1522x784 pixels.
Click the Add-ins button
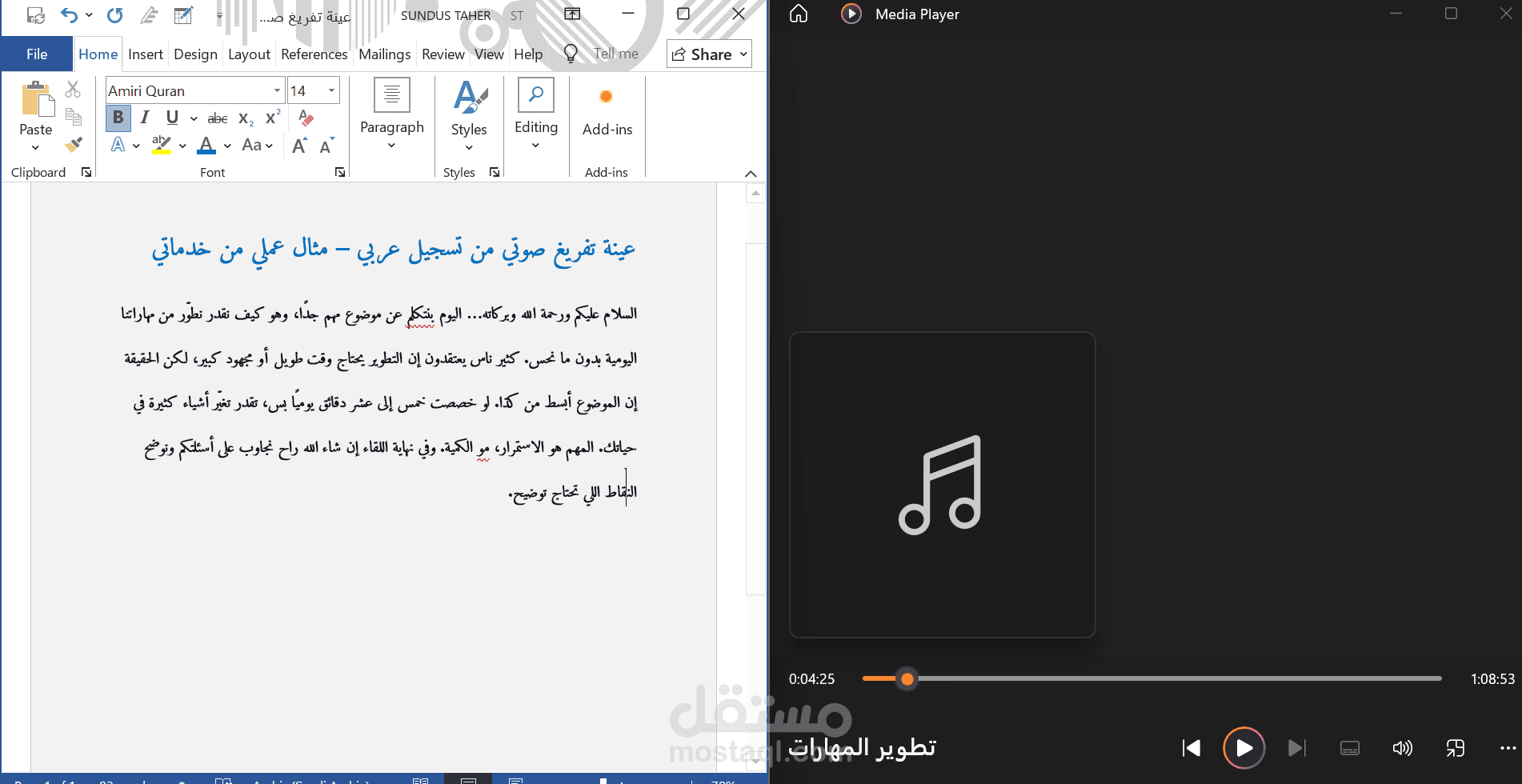(607, 112)
